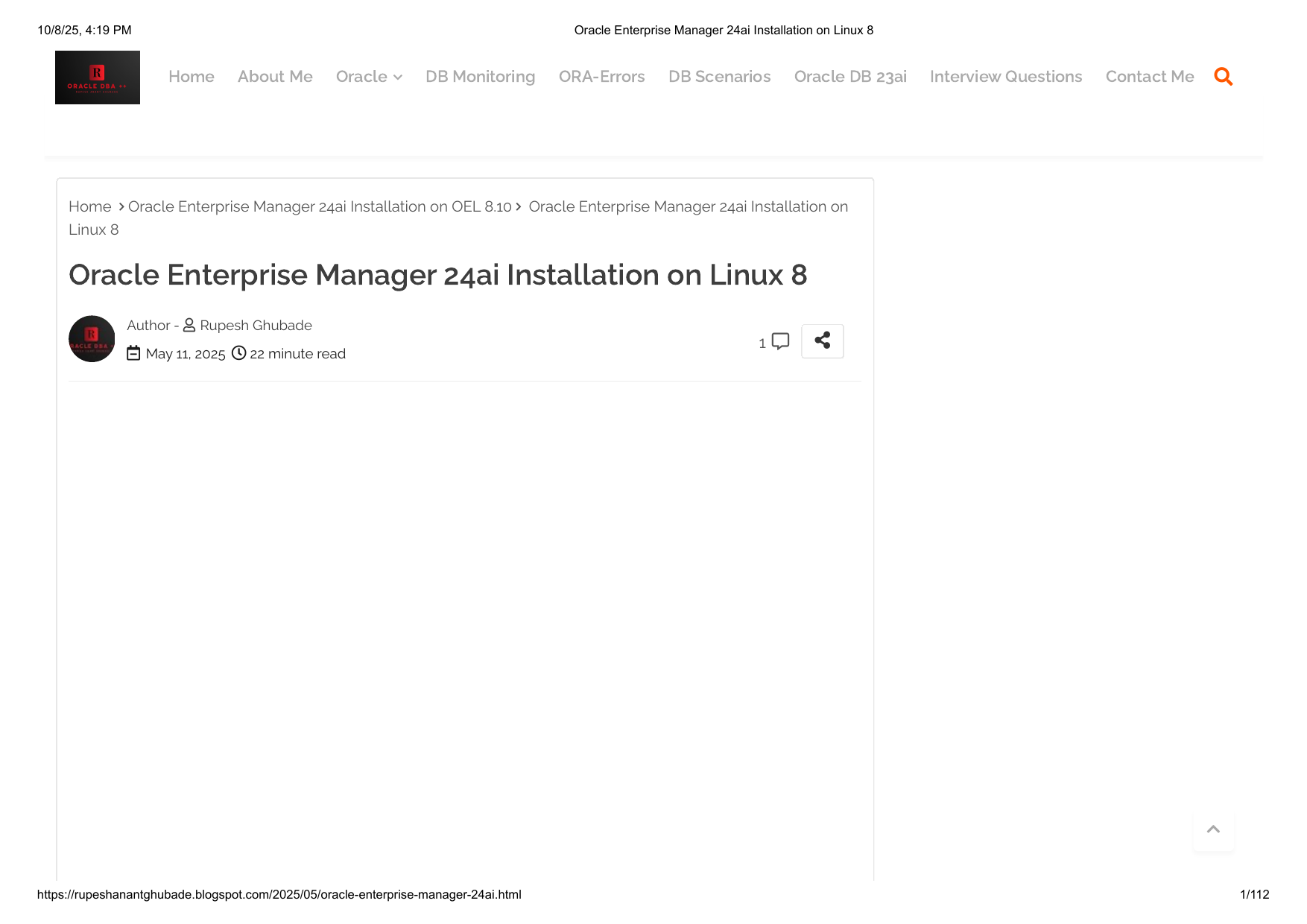1307x924 pixels.
Task: Open author Rupesh Ghubade profile link
Action: tap(256, 326)
